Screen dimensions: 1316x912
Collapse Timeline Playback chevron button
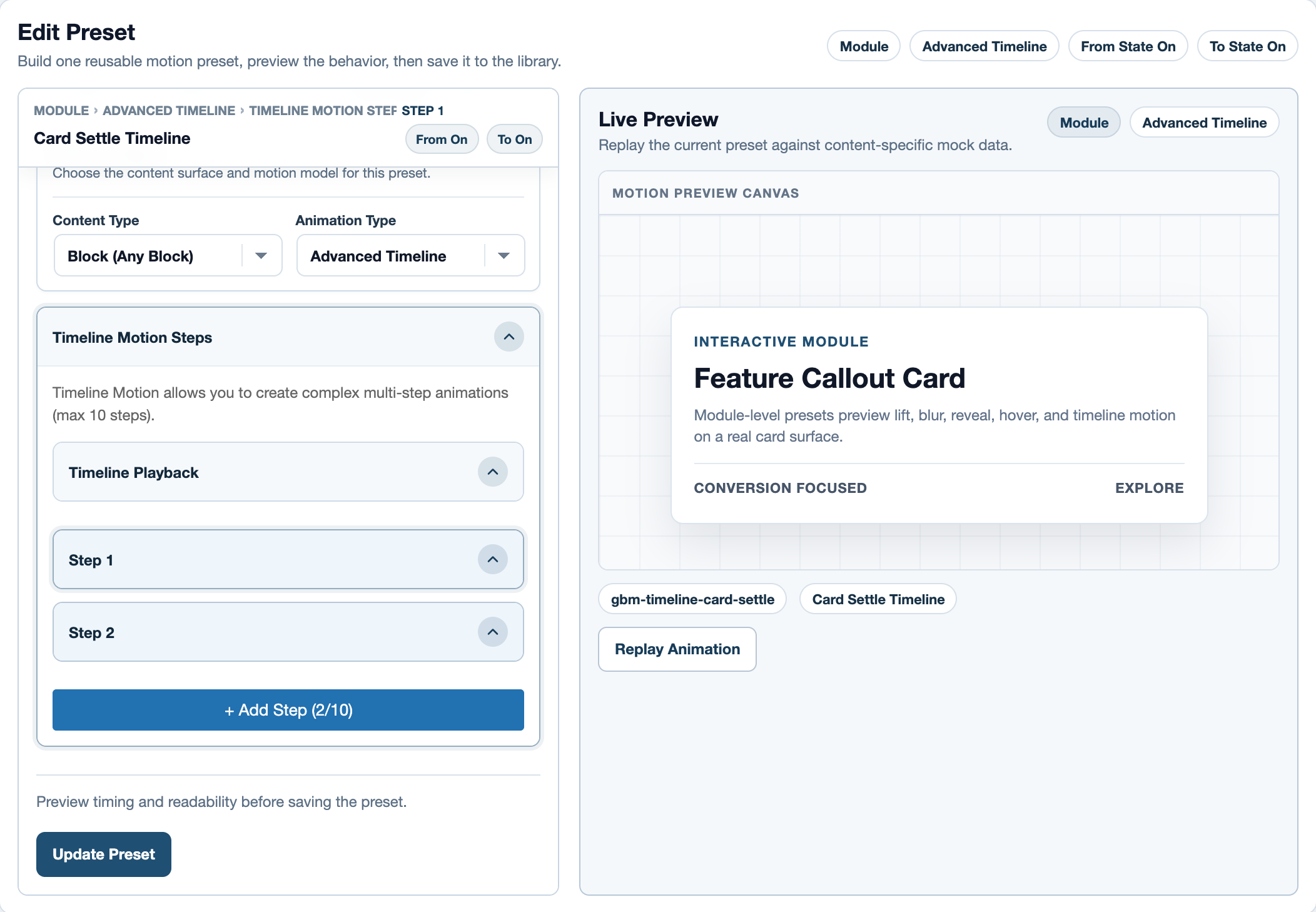pos(493,472)
